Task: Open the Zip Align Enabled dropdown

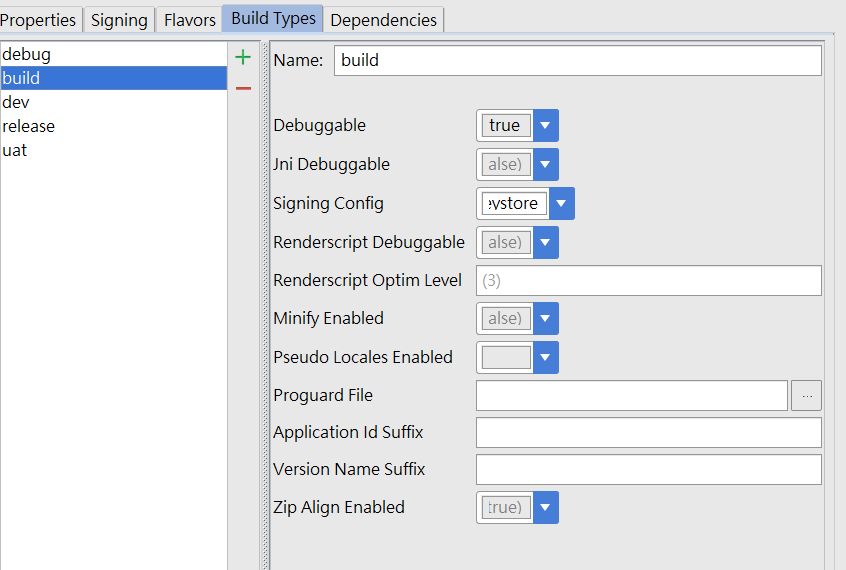Action: 545,507
